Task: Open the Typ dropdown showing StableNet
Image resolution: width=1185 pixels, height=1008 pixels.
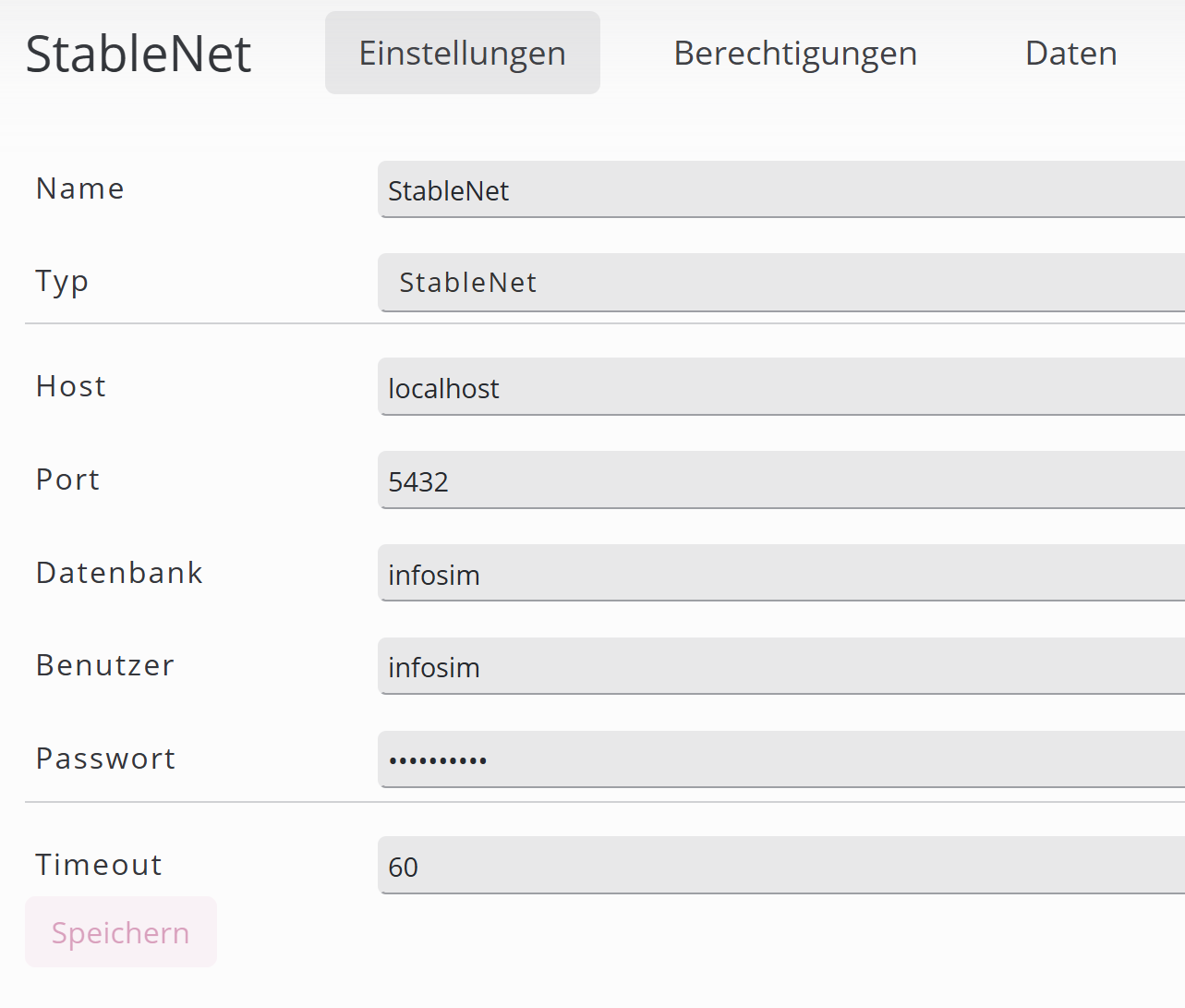Action: pyautogui.click(x=781, y=283)
